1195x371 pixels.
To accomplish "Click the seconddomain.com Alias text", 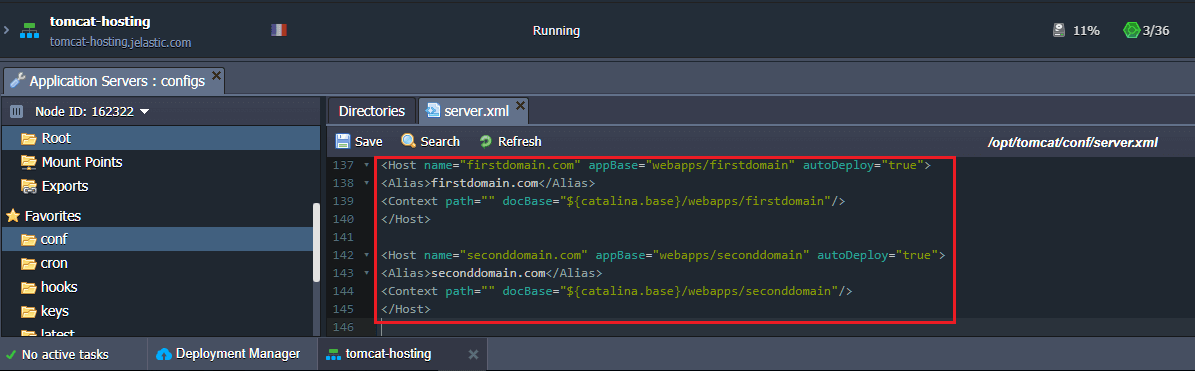I will click(x=489, y=273).
